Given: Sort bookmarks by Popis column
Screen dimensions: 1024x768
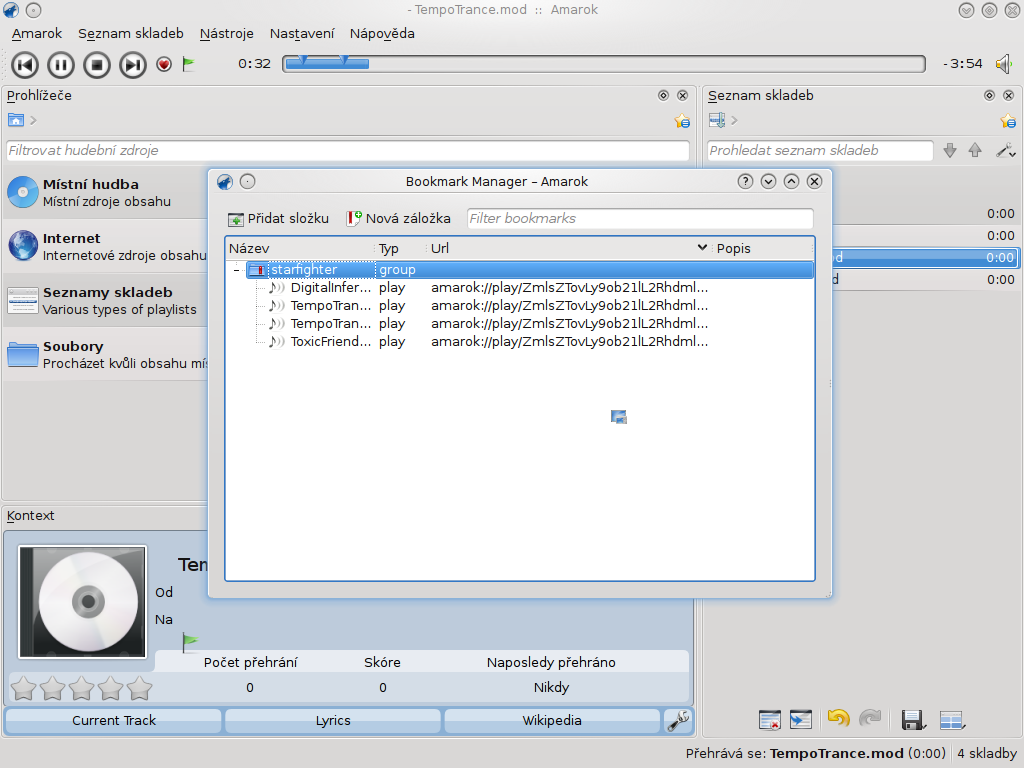Looking at the screenshot, I should pos(763,248).
